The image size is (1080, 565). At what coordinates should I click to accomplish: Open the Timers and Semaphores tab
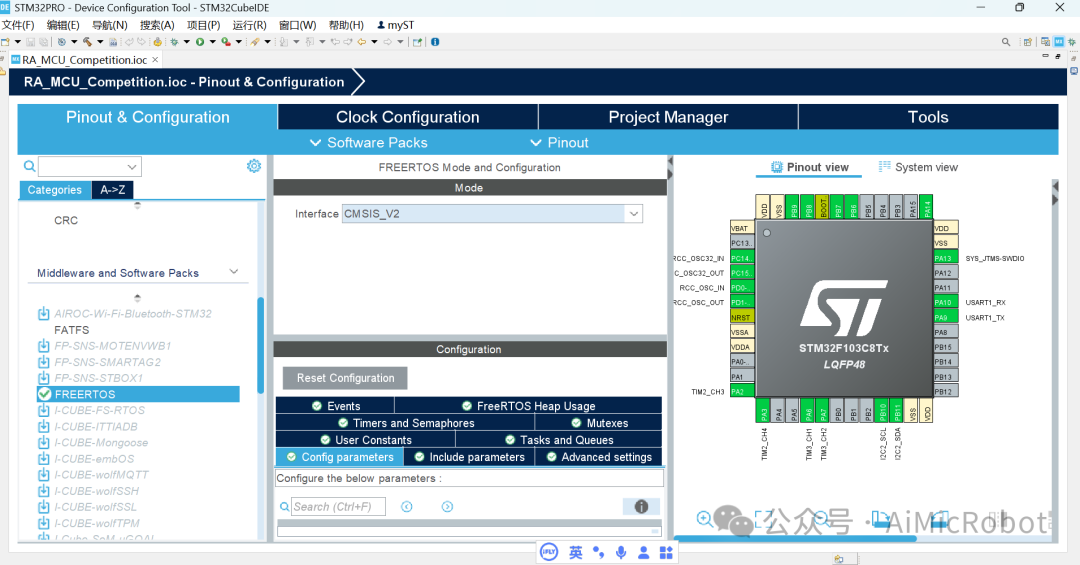point(406,423)
